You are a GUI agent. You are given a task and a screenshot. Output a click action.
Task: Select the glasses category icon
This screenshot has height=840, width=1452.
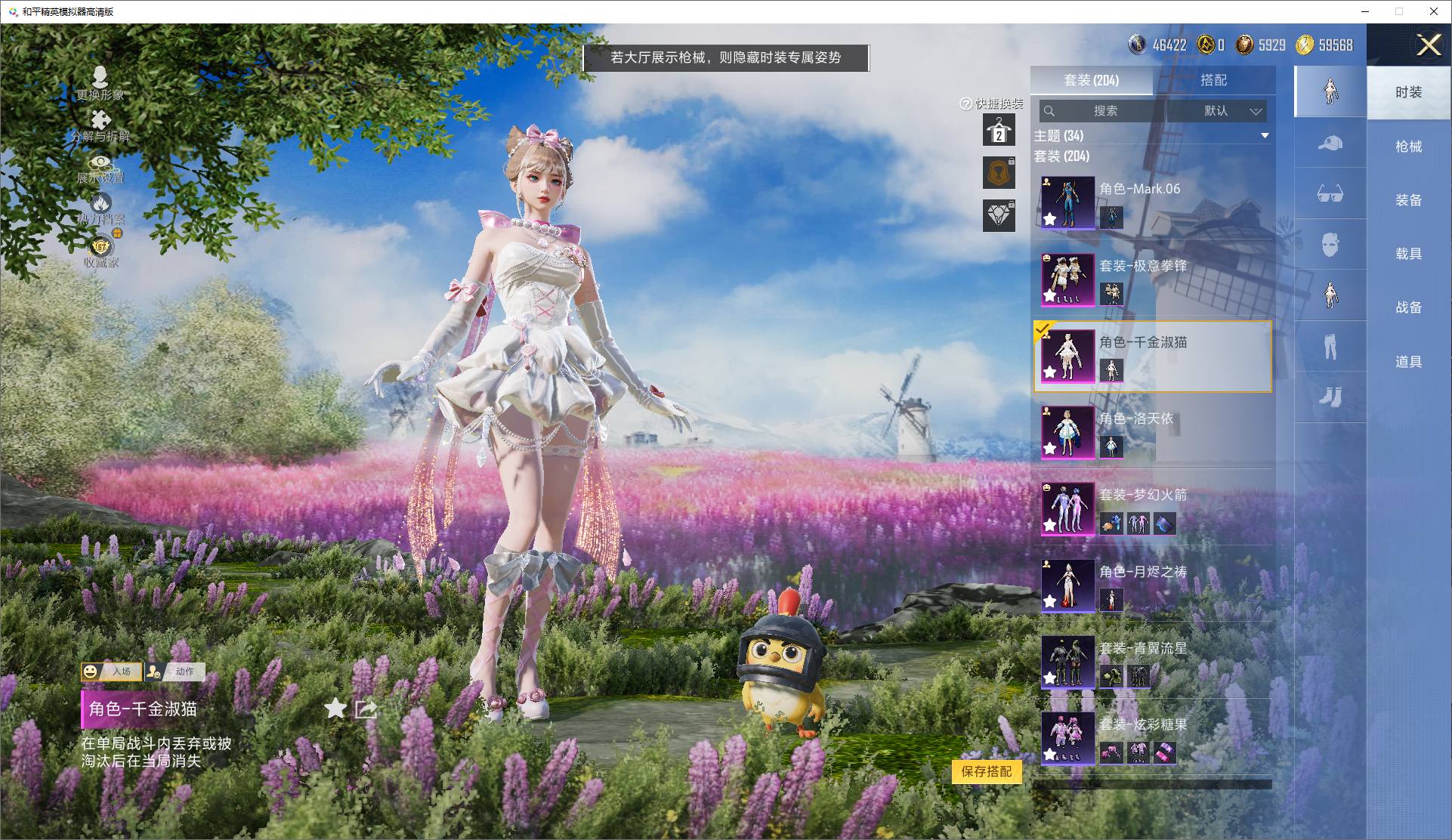coord(1330,194)
